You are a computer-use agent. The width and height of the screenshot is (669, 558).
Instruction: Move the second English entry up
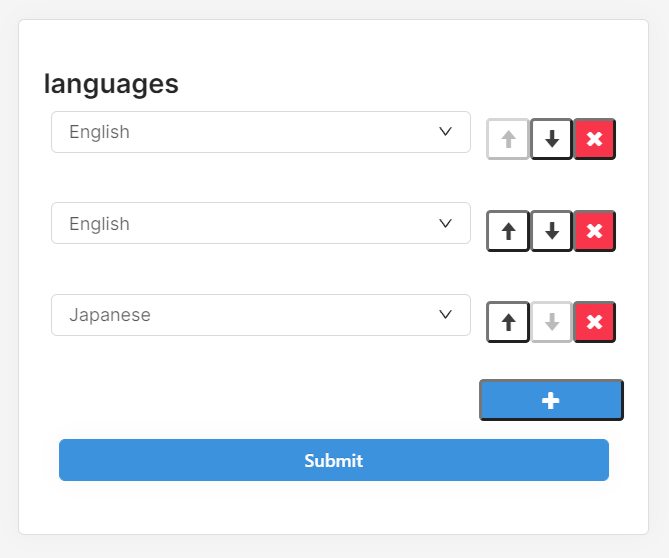coord(508,231)
